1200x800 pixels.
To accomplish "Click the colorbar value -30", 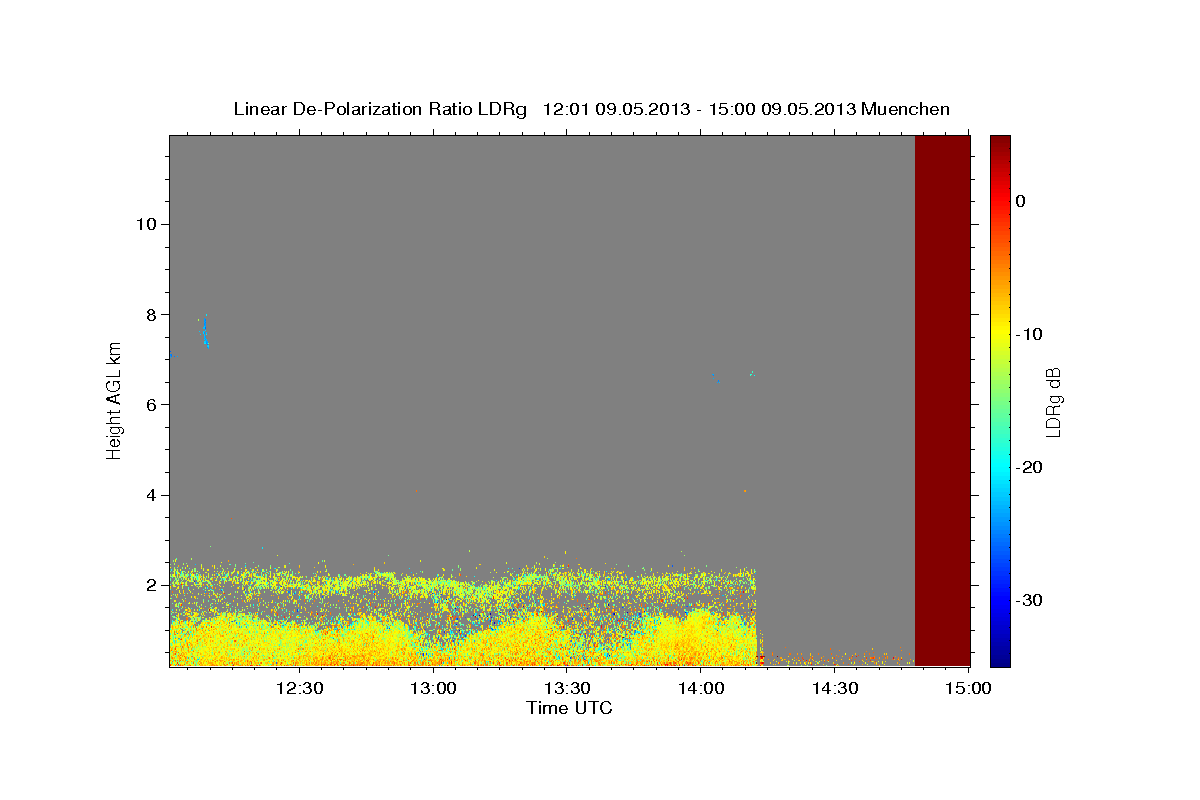I will 1030,600.
